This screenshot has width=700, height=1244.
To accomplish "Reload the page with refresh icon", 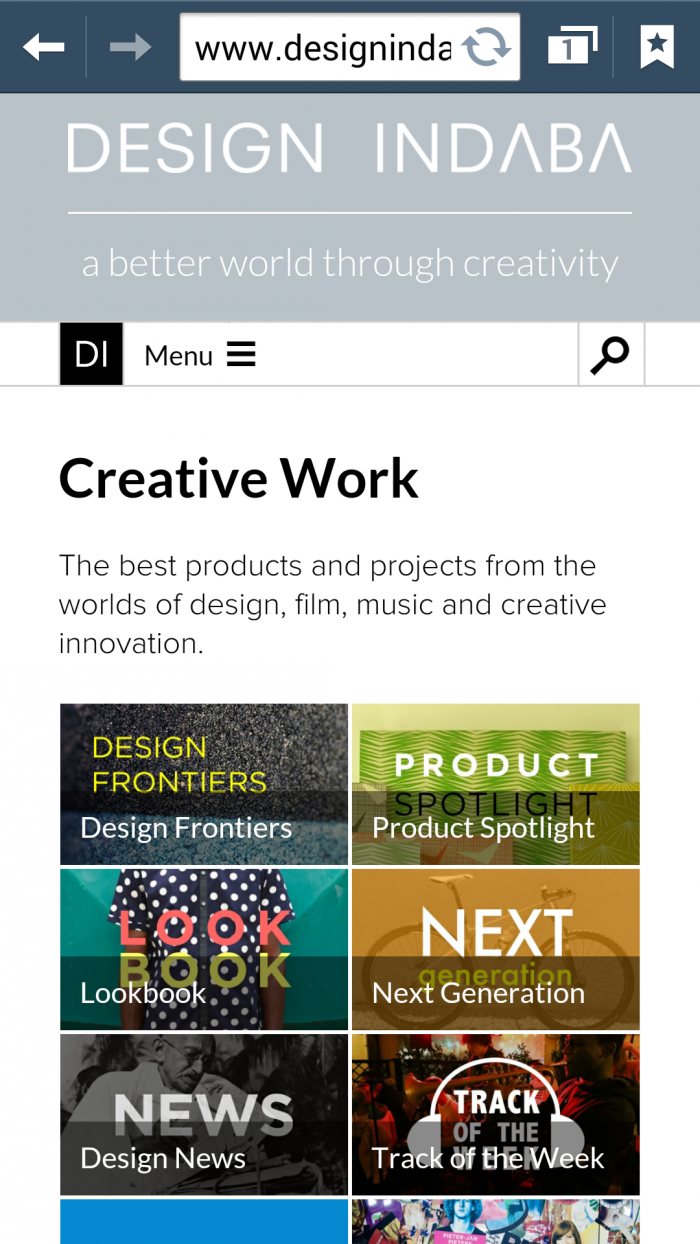I will tap(486, 47).
